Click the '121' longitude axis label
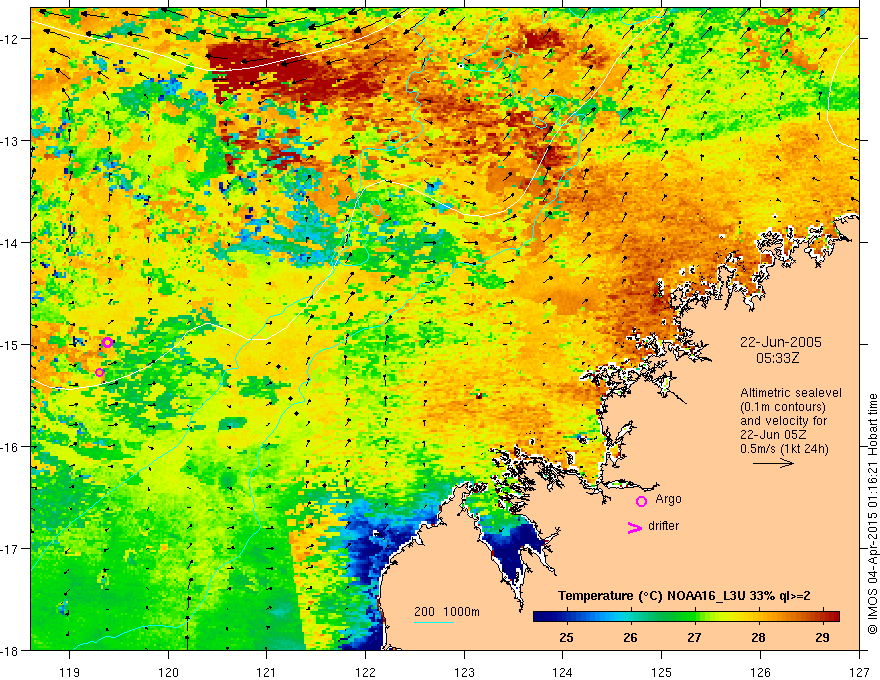Viewport: 880px width, 680px height. pyautogui.click(x=267, y=672)
